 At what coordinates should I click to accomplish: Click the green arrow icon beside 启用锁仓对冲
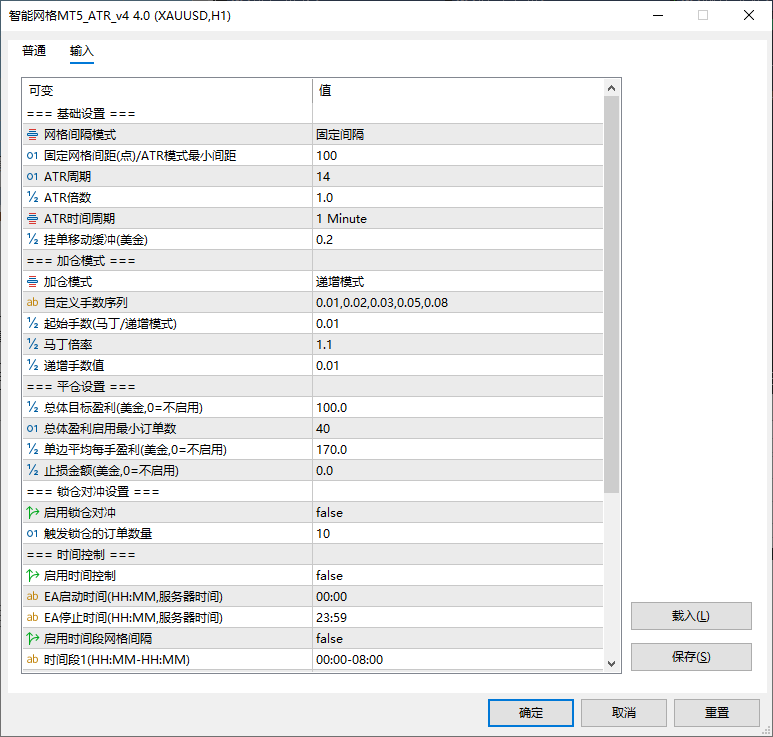(33, 513)
